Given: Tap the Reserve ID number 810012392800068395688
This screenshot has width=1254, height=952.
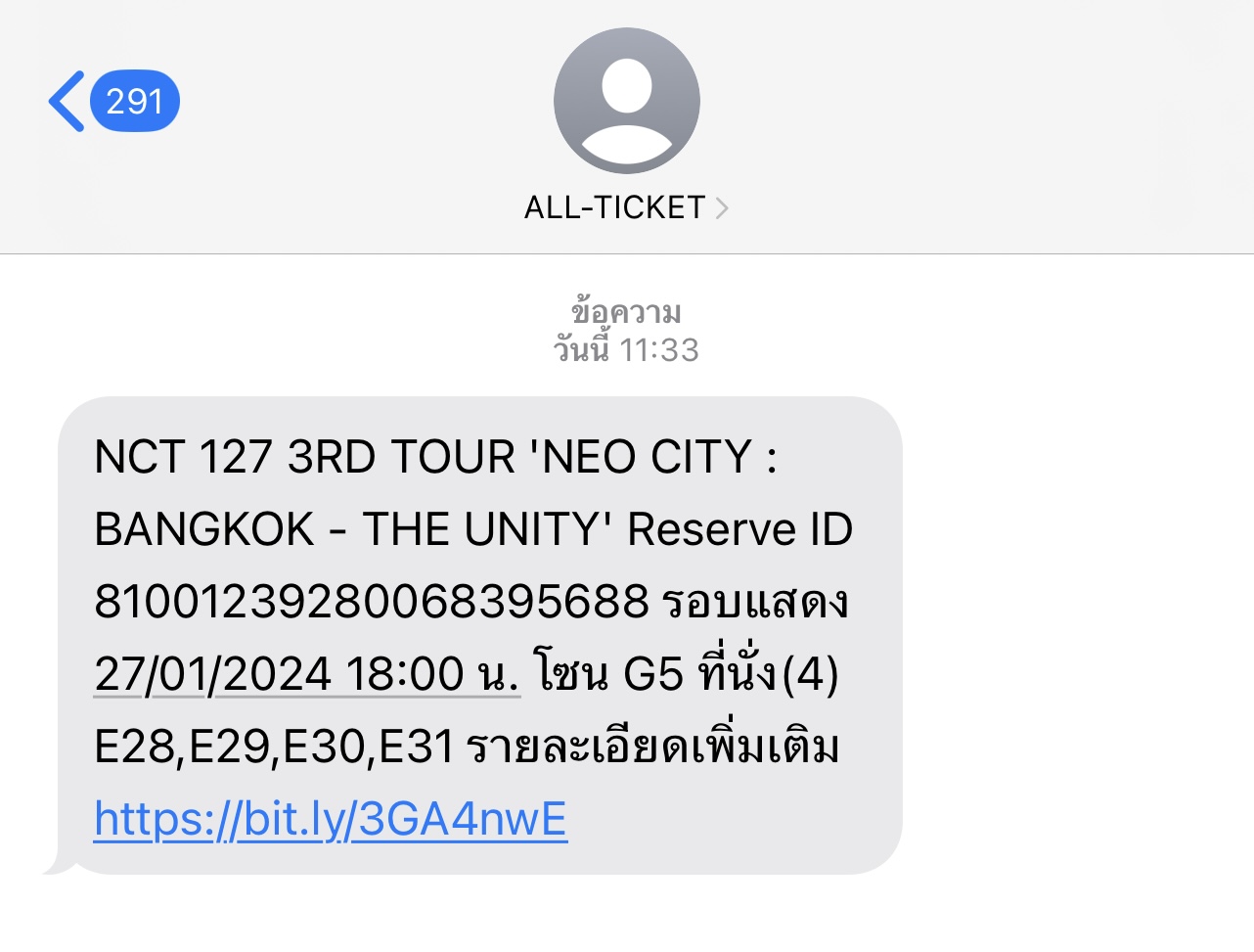Looking at the screenshot, I should [x=372, y=602].
